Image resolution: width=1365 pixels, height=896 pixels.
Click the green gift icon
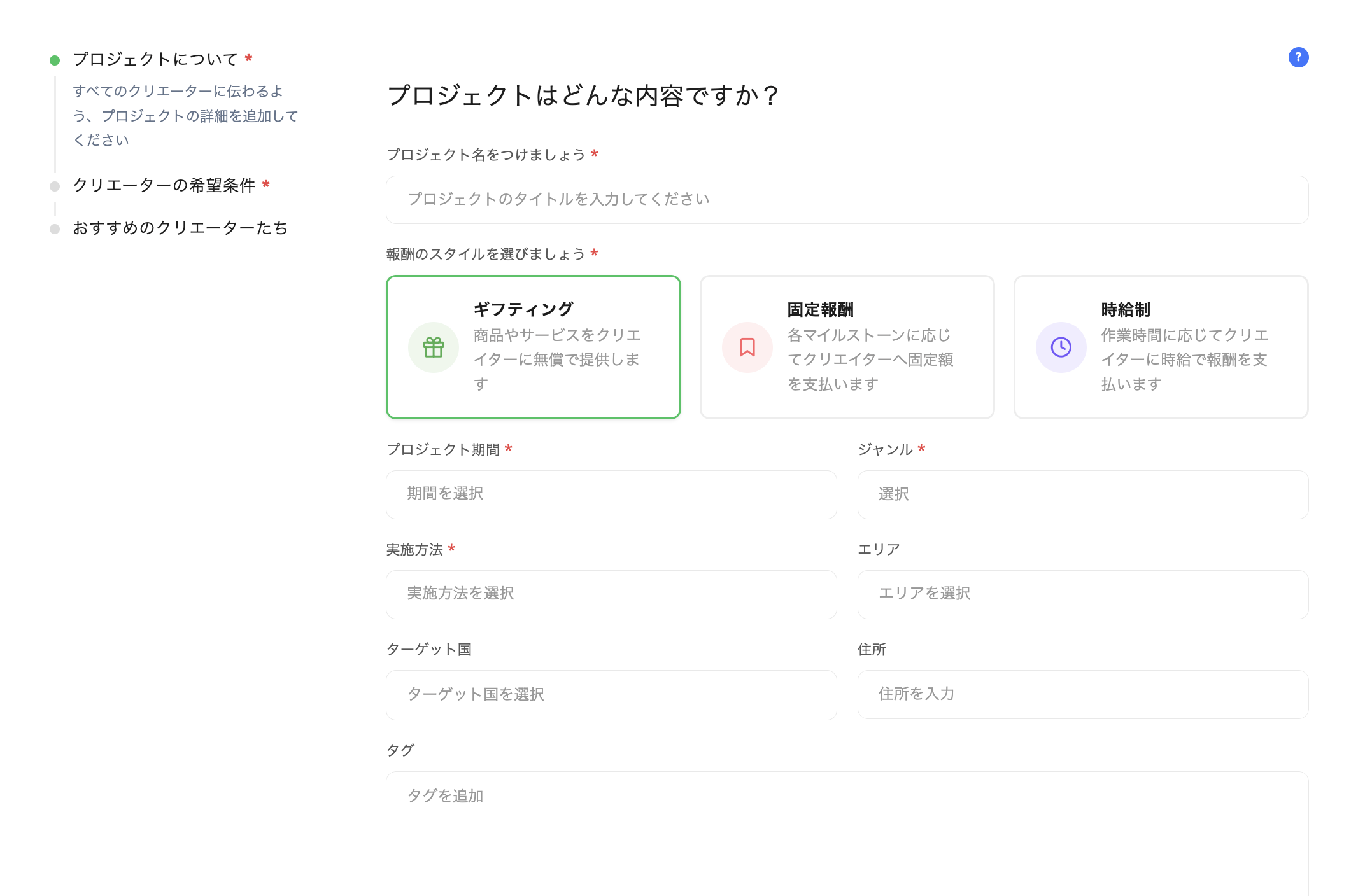point(434,347)
